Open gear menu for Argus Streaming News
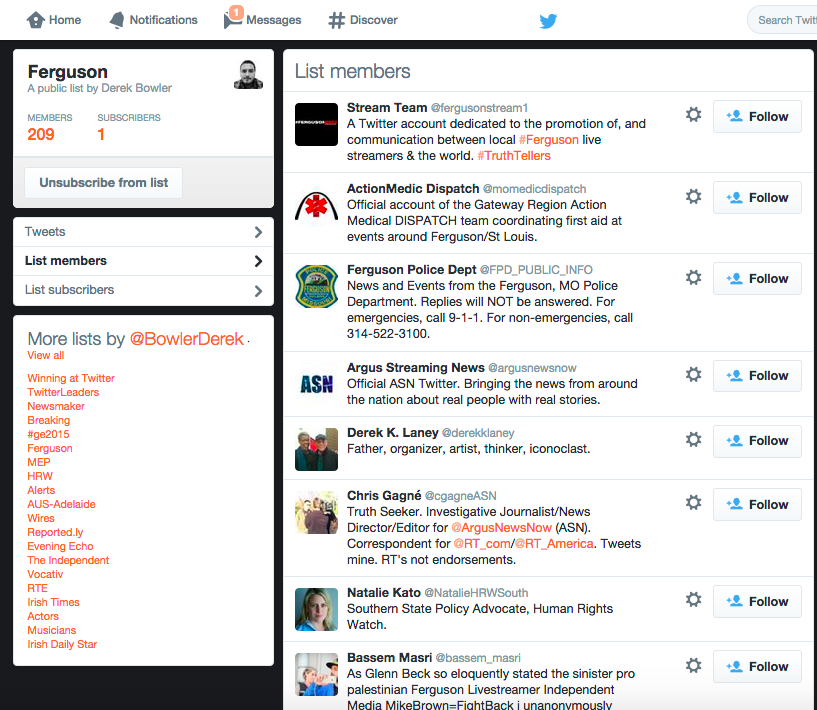The image size is (817, 710). (693, 375)
